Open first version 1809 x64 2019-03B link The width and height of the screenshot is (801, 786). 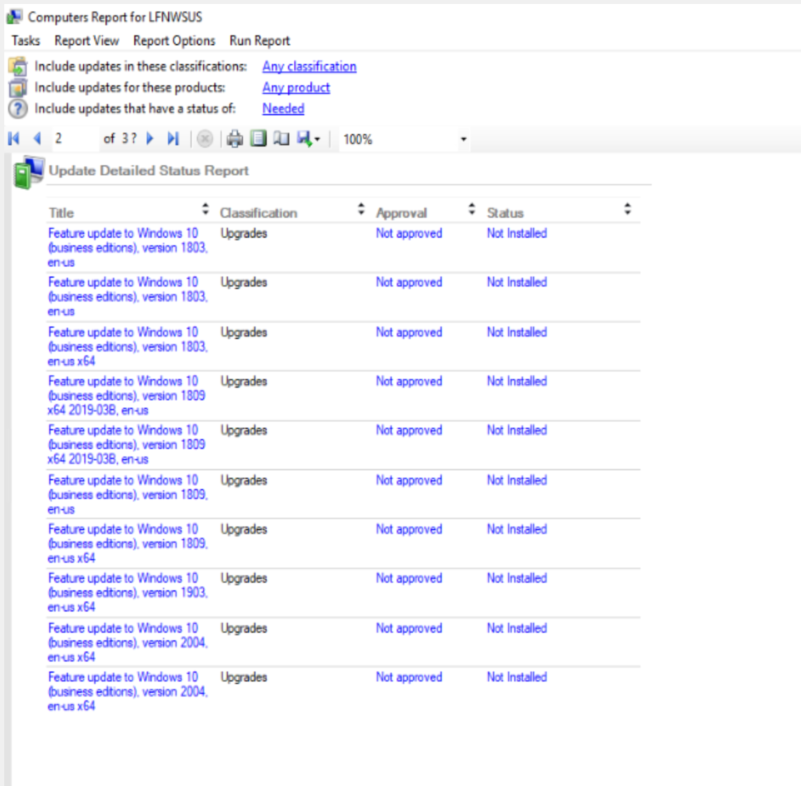point(127,396)
